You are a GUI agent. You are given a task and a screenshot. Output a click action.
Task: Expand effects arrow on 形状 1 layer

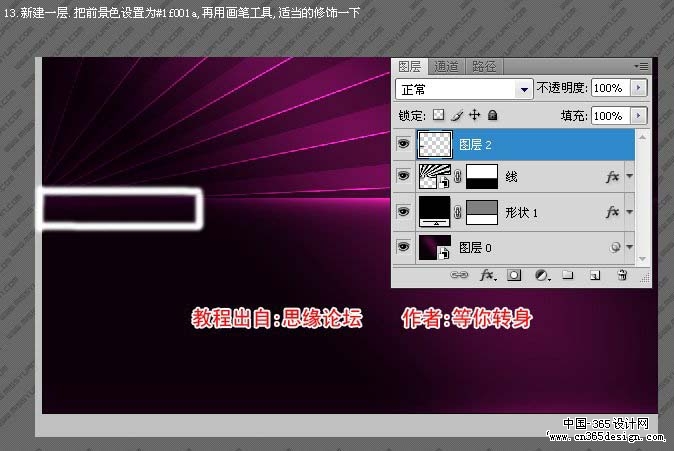tap(630, 212)
